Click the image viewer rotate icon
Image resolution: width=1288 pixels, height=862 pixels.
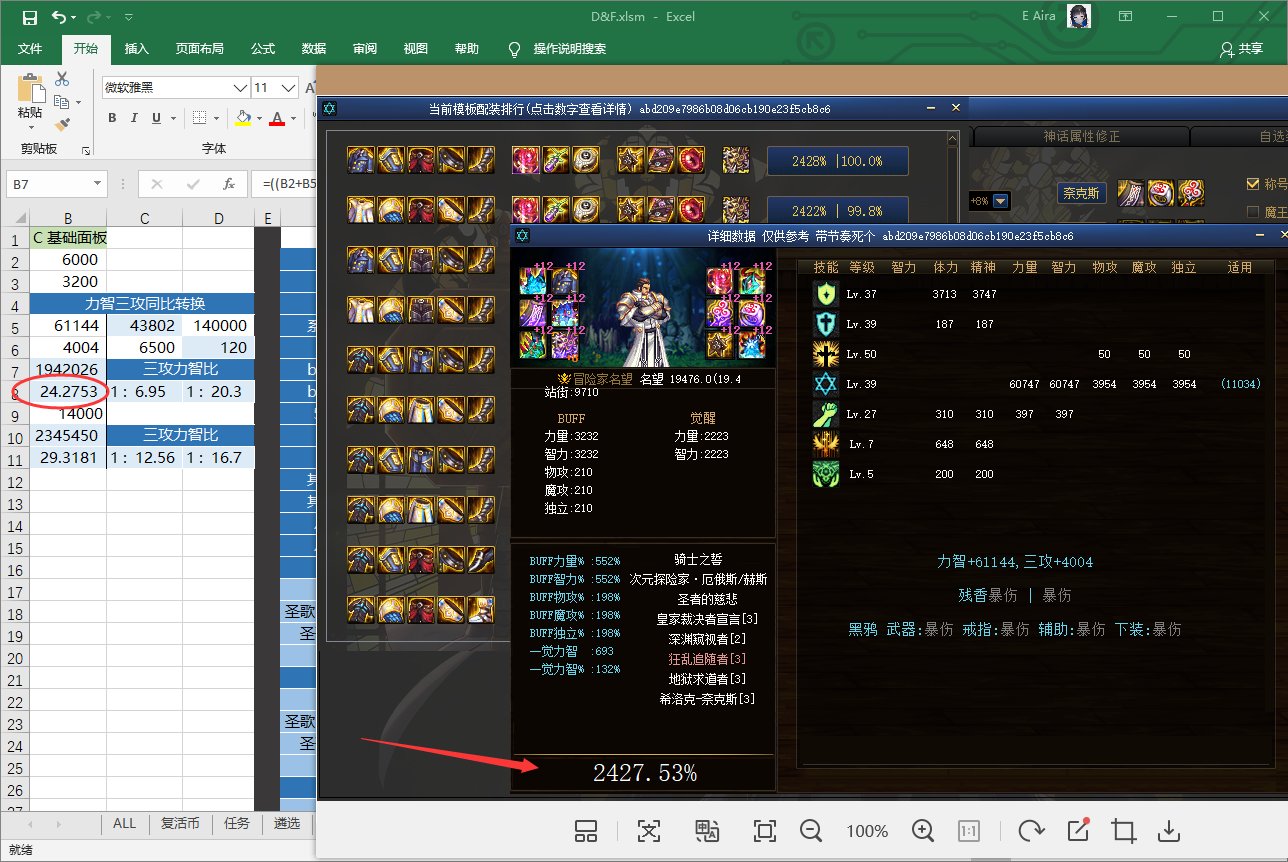coord(1030,831)
